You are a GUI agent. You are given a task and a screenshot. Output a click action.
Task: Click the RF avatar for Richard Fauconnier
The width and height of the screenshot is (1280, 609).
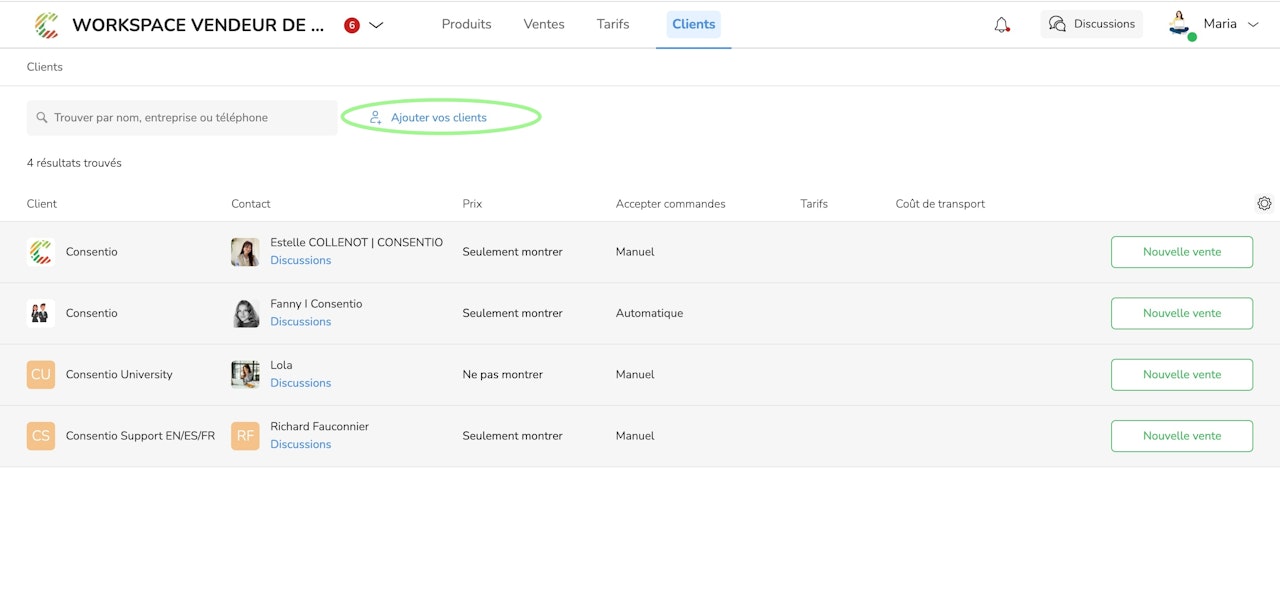point(245,436)
